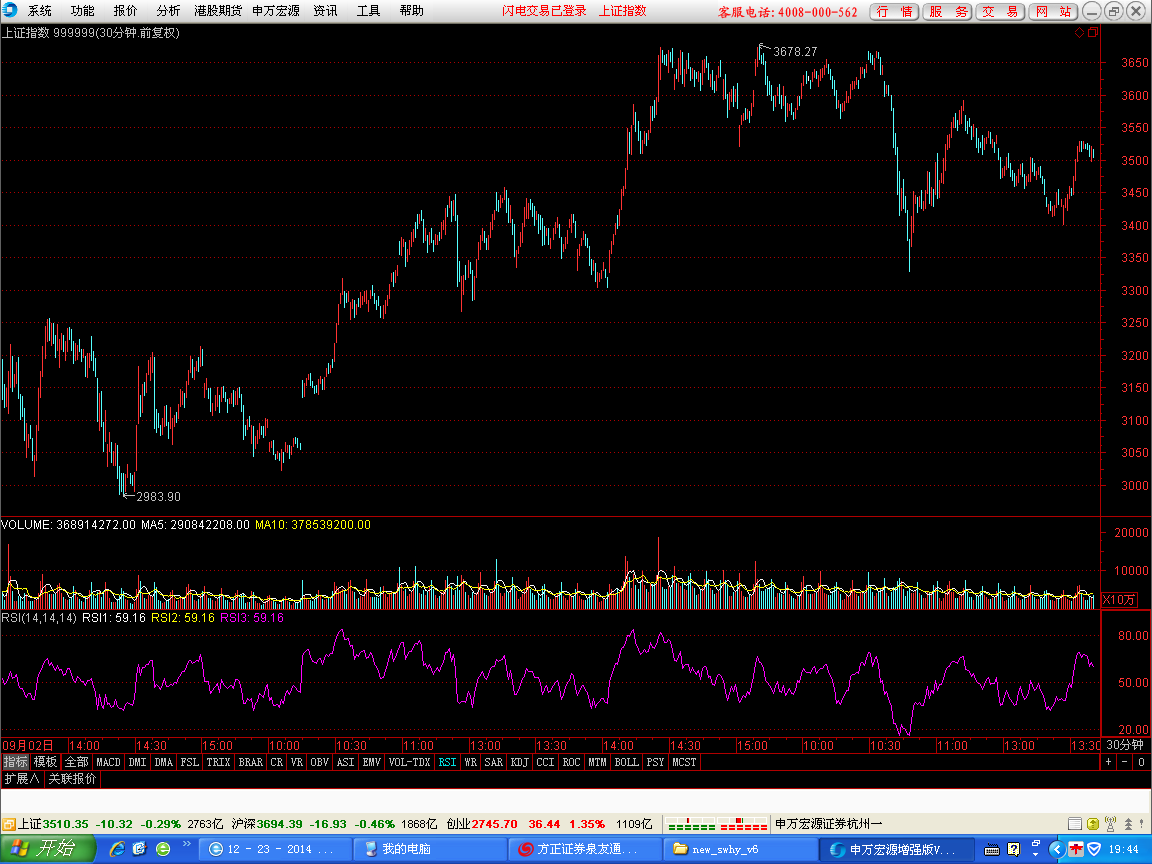
Task: Click the 2983.90 low price label on the chart
Action: click(x=159, y=497)
